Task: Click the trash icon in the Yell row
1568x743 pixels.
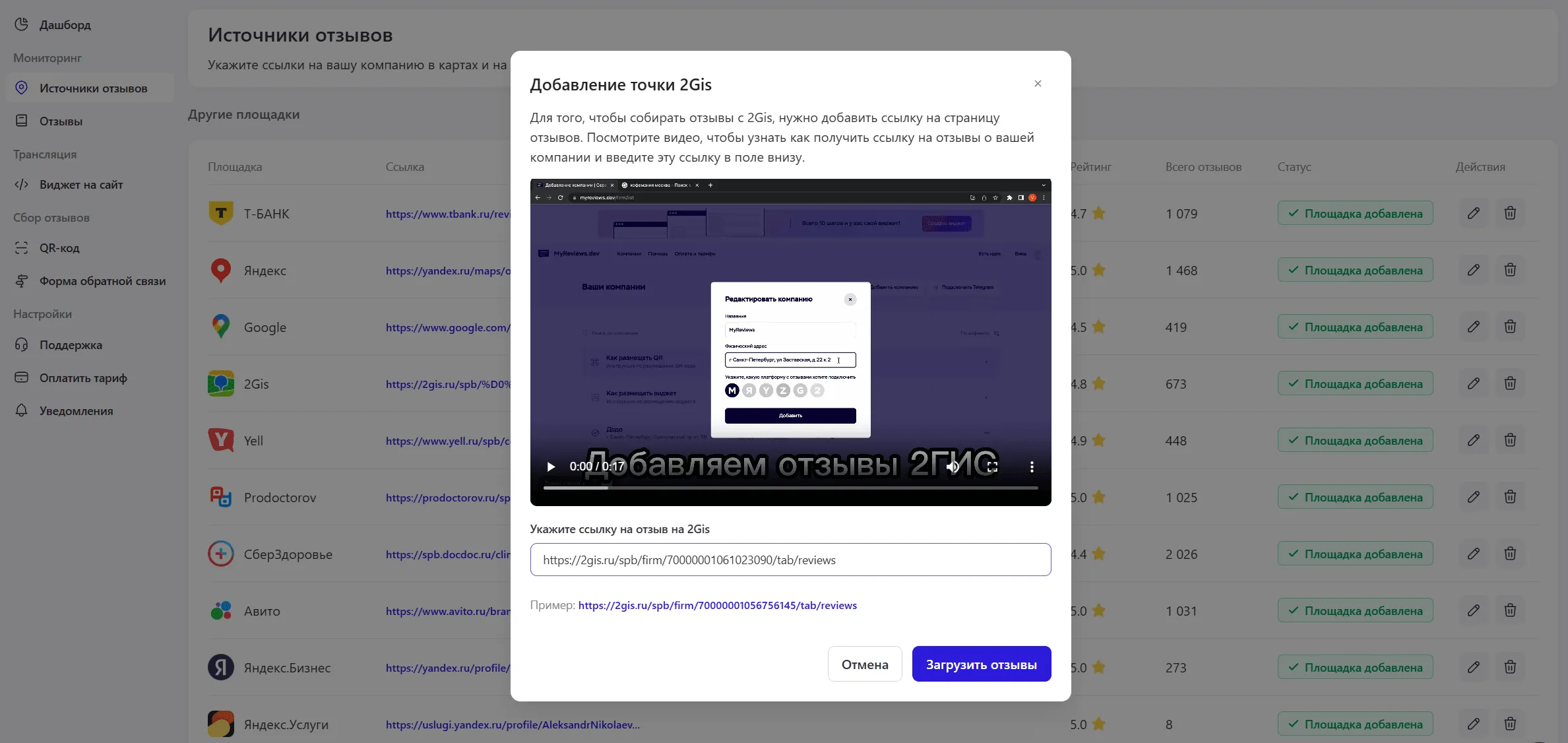Action: (1510, 440)
